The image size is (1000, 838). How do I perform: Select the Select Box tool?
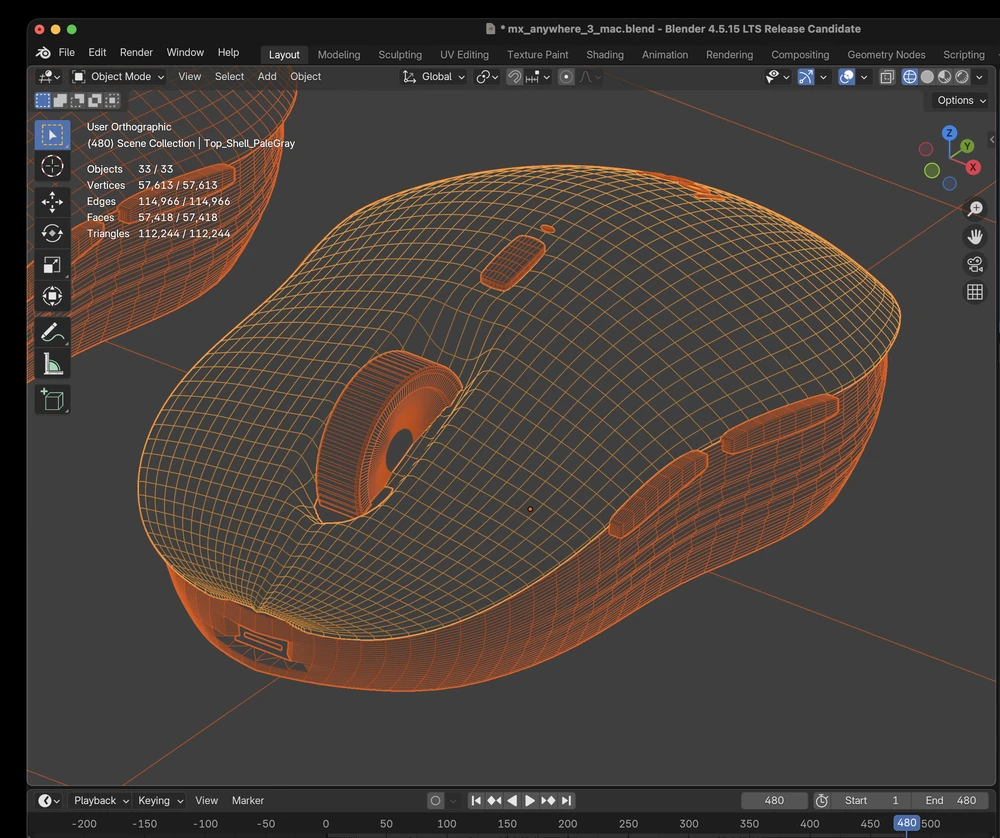click(52, 135)
